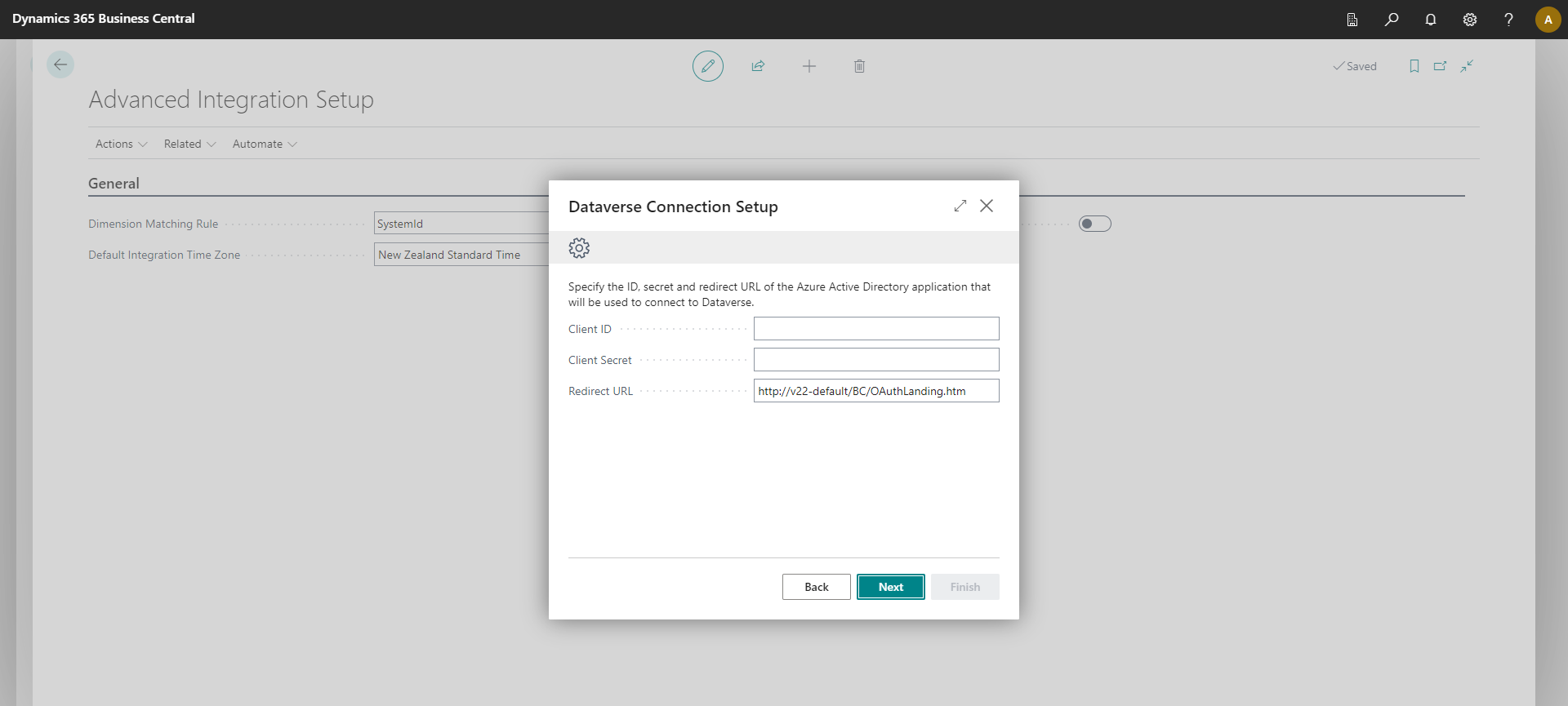
Task: Click the Finish button
Action: point(965,587)
